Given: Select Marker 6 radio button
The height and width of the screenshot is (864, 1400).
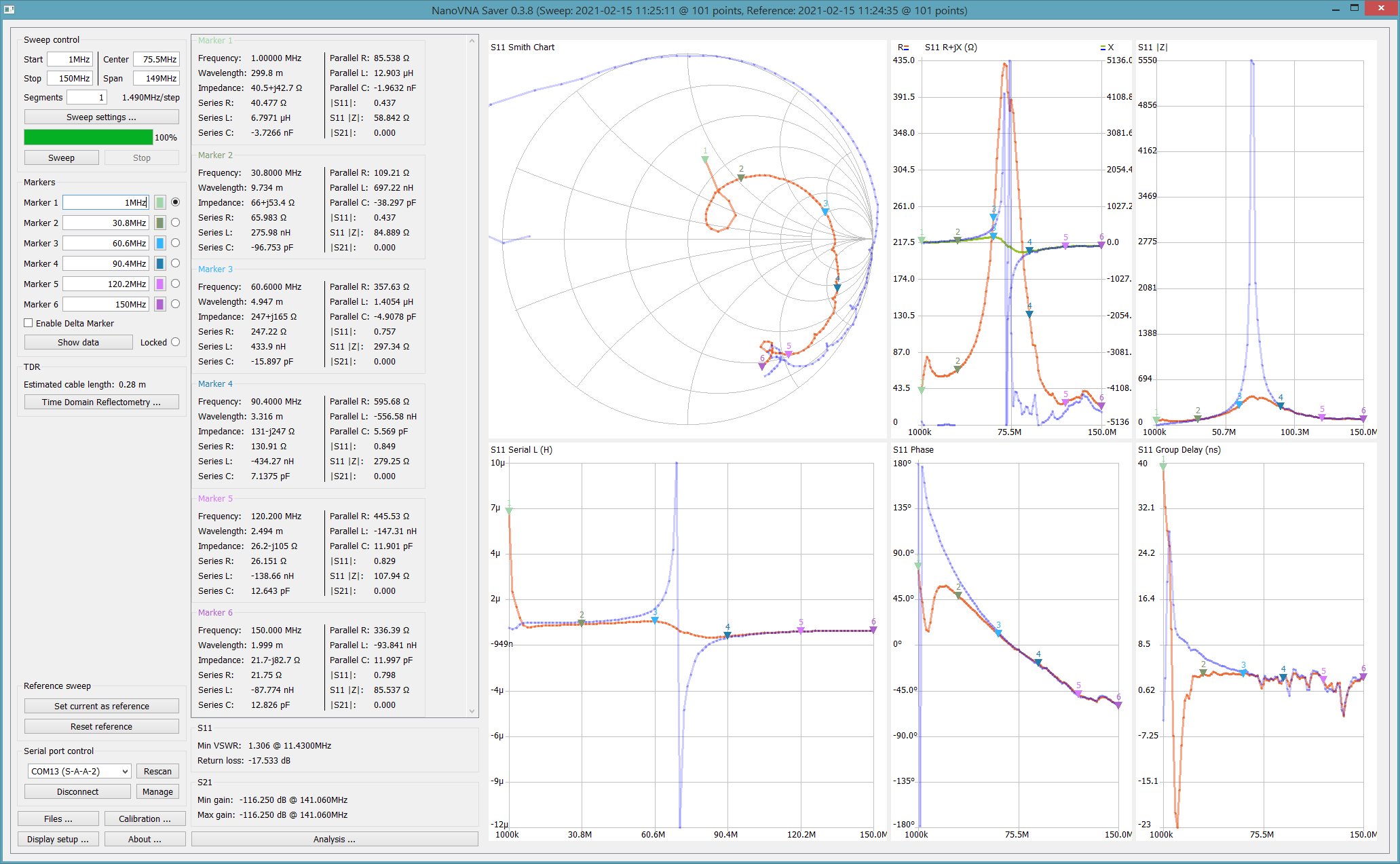Looking at the screenshot, I should (175, 304).
